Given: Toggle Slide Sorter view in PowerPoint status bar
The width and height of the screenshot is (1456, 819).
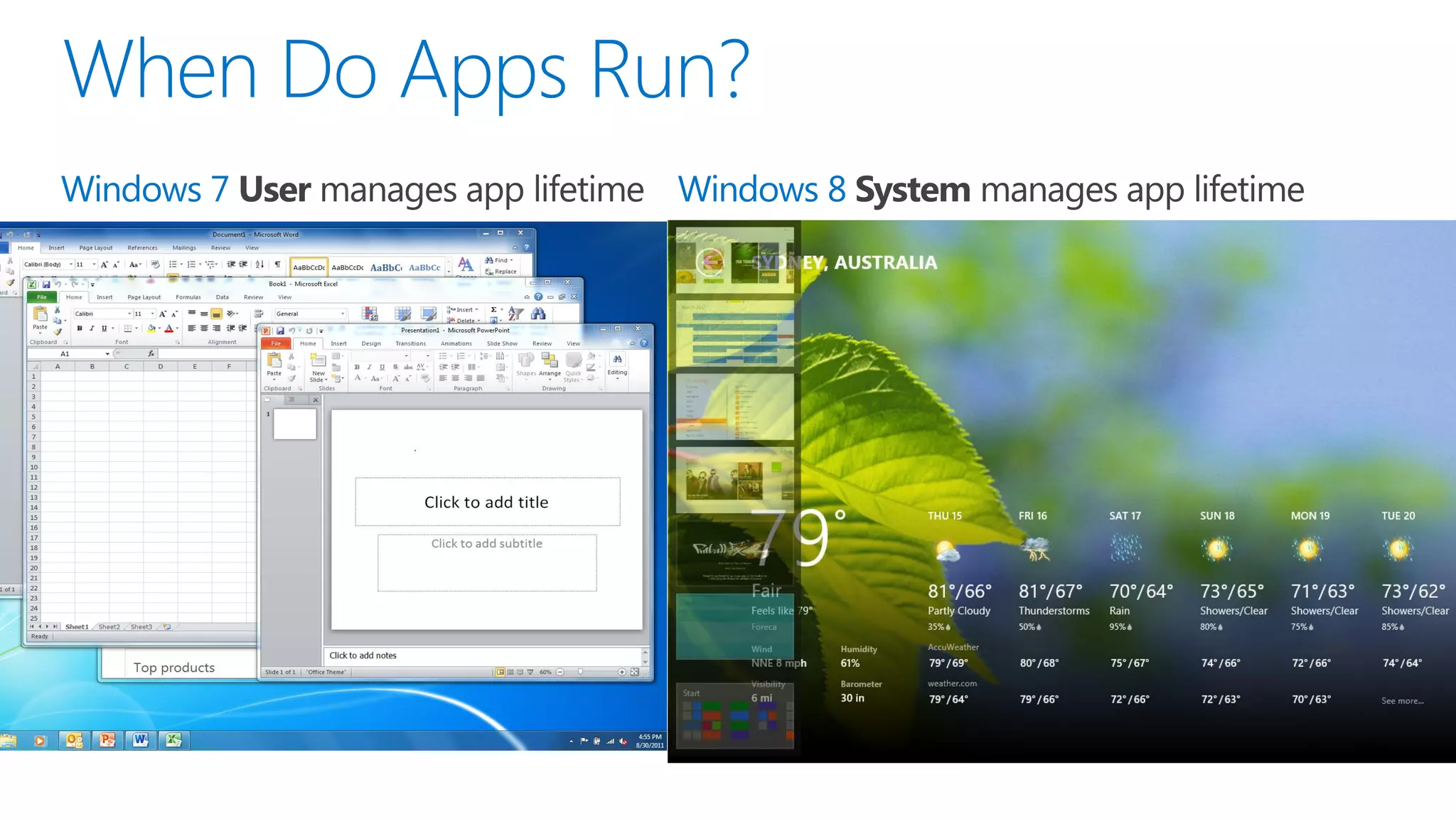Looking at the screenshot, I should point(510,672).
